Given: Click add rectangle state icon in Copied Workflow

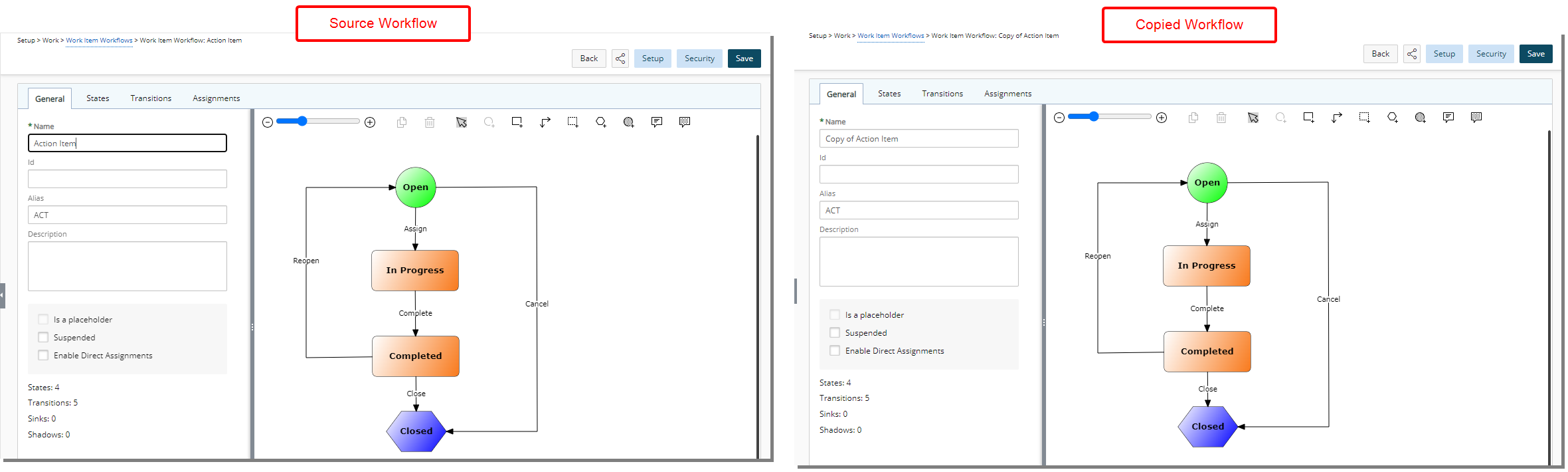Looking at the screenshot, I should coord(1309,118).
